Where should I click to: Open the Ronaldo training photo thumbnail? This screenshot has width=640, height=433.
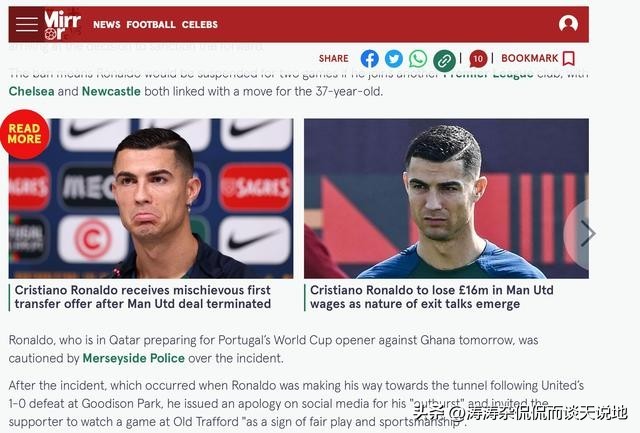[x=446, y=198]
